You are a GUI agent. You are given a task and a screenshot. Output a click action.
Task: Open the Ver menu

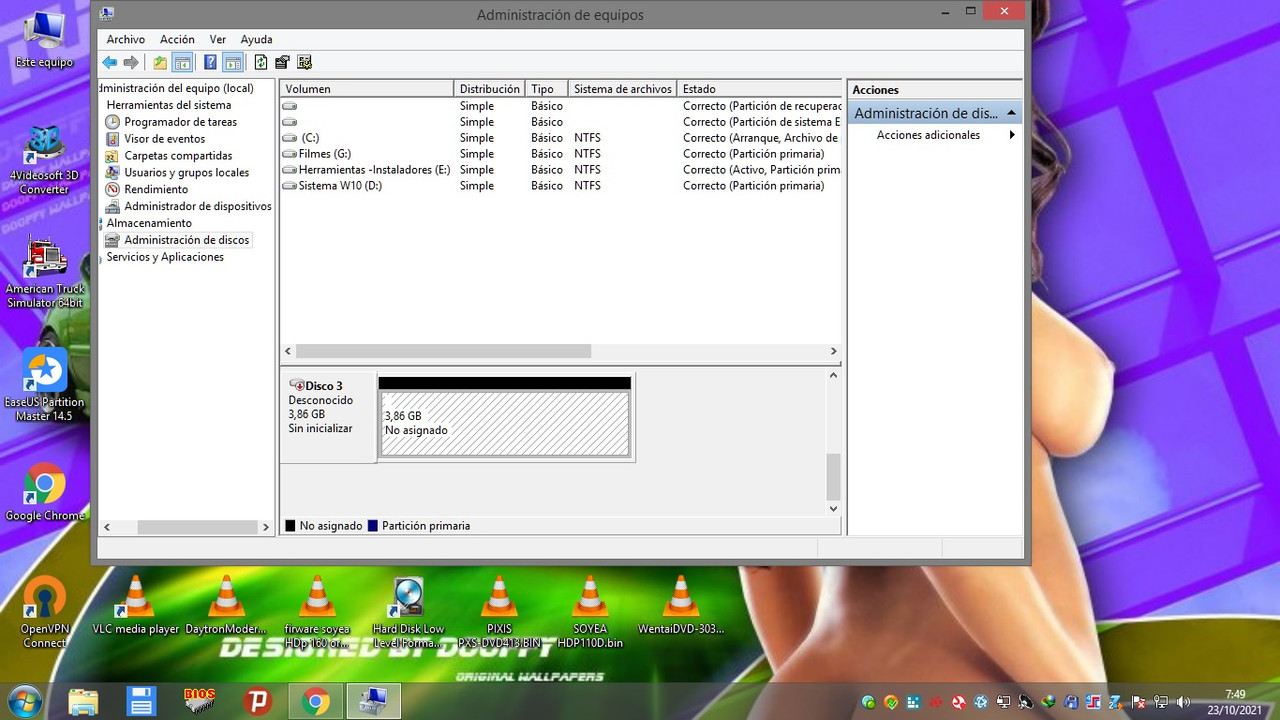tap(218, 39)
